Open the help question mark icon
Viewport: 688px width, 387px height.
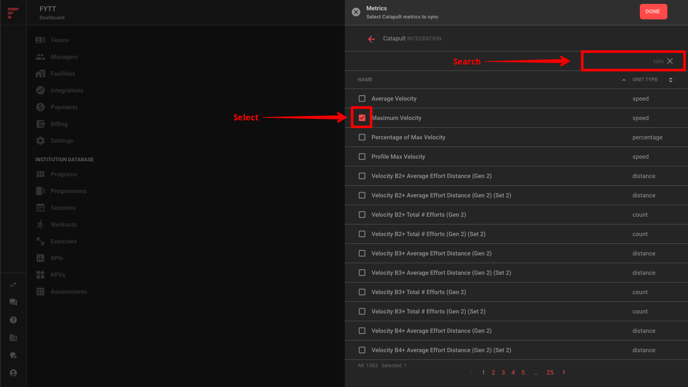point(13,320)
